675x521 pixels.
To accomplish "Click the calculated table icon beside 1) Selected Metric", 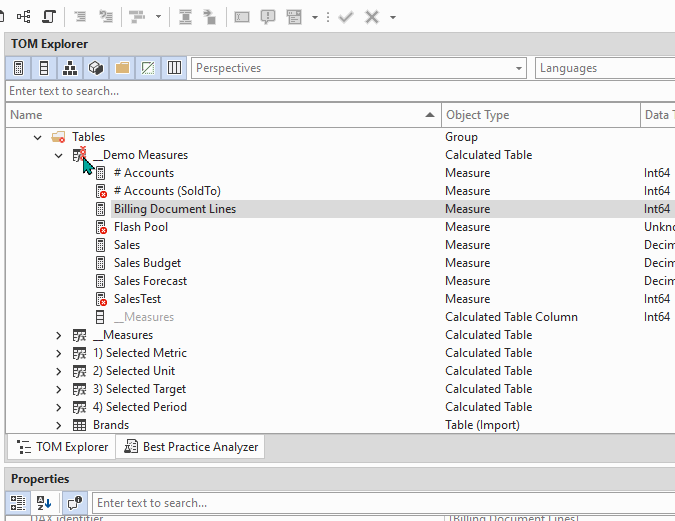I will click(x=79, y=354).
